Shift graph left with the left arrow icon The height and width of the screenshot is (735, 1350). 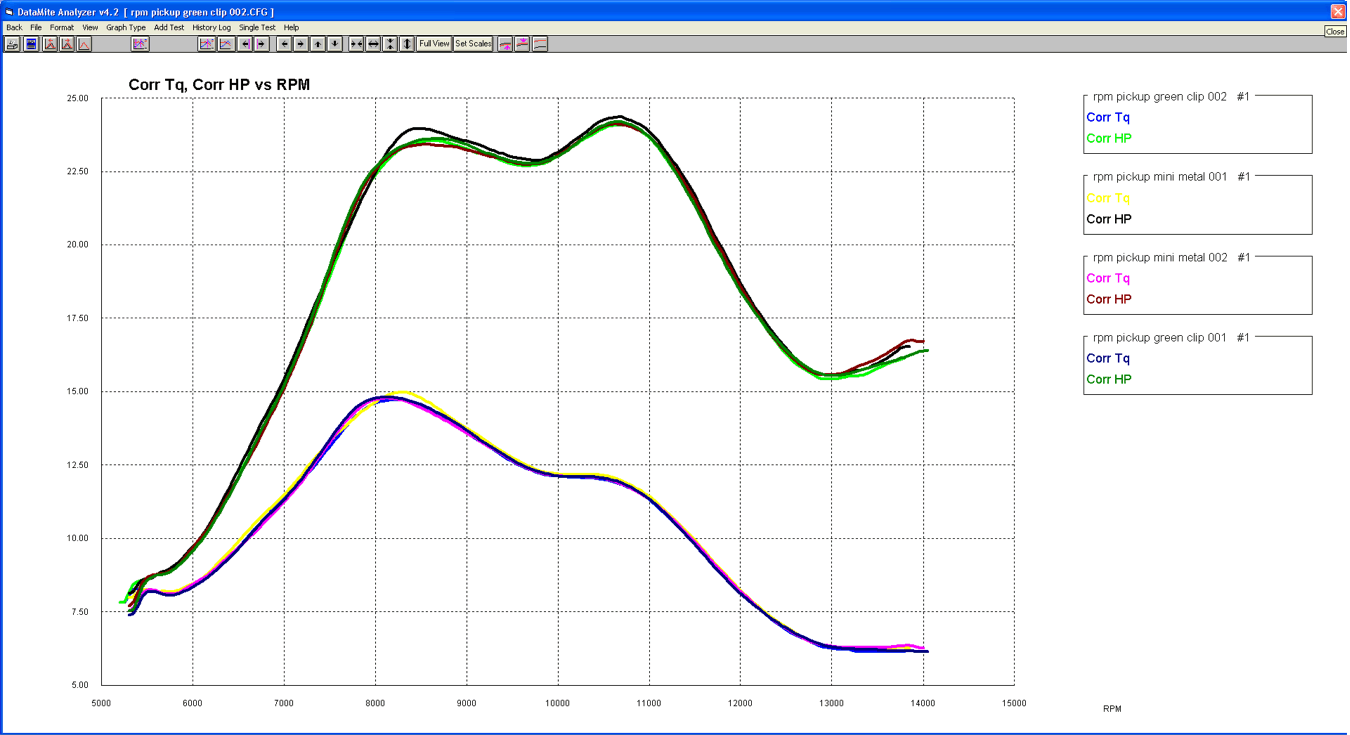pyautogui.click(x=284, y=44)
